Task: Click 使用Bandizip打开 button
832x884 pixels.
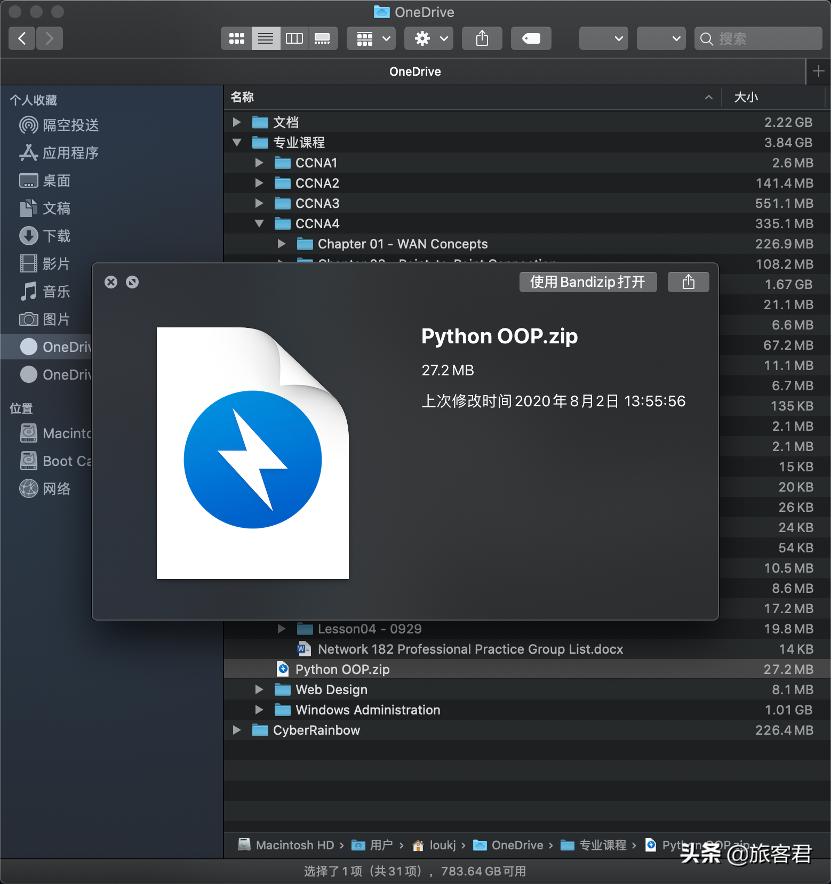Action: pyautogui.click(x=587, y=281)
